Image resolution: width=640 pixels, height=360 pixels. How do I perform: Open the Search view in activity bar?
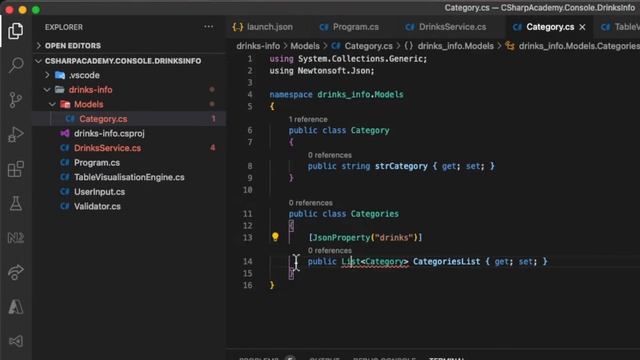pyautogui.click(x=16, y=64)
